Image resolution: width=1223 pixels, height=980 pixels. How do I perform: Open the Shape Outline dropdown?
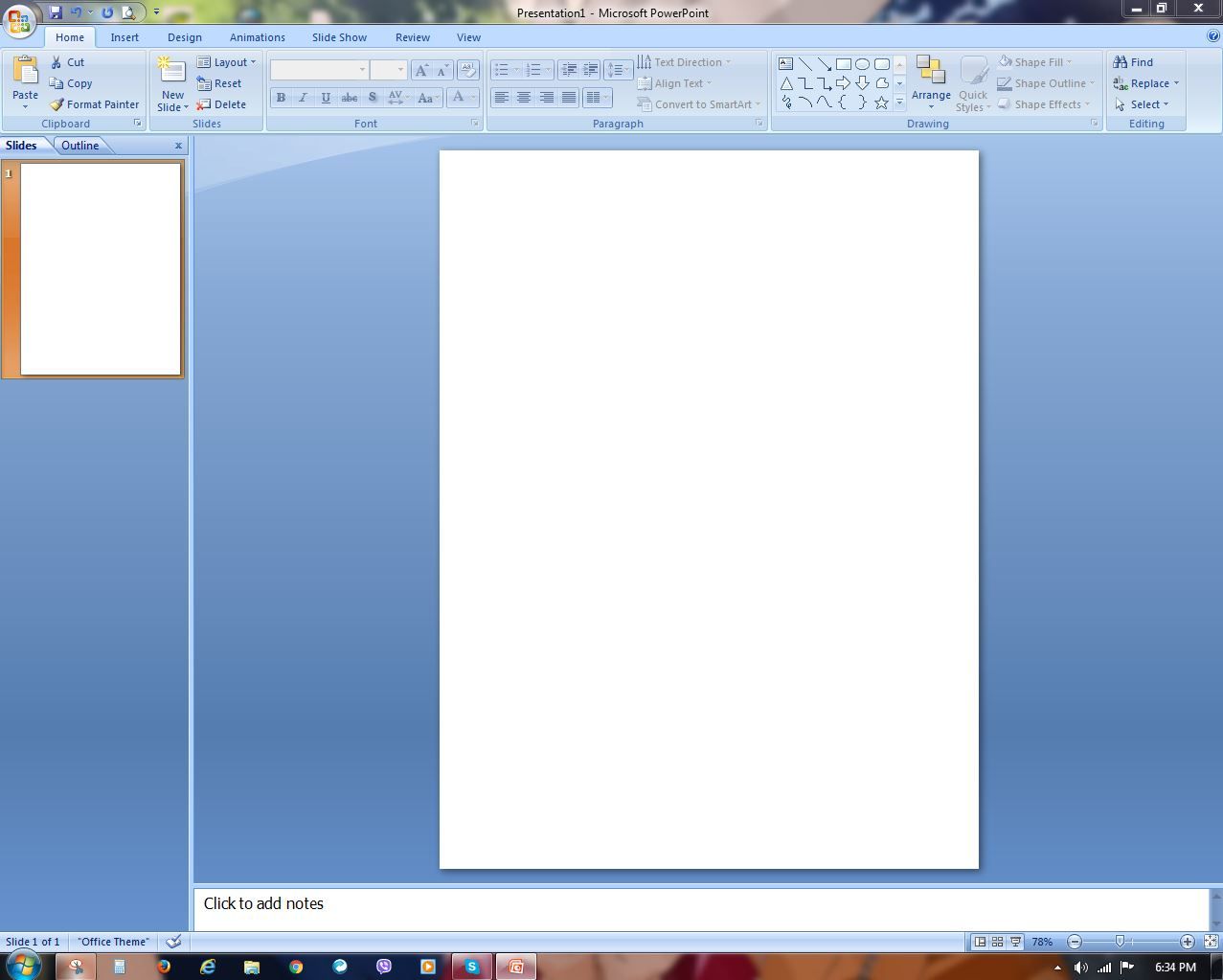[x=1046, y=83]
